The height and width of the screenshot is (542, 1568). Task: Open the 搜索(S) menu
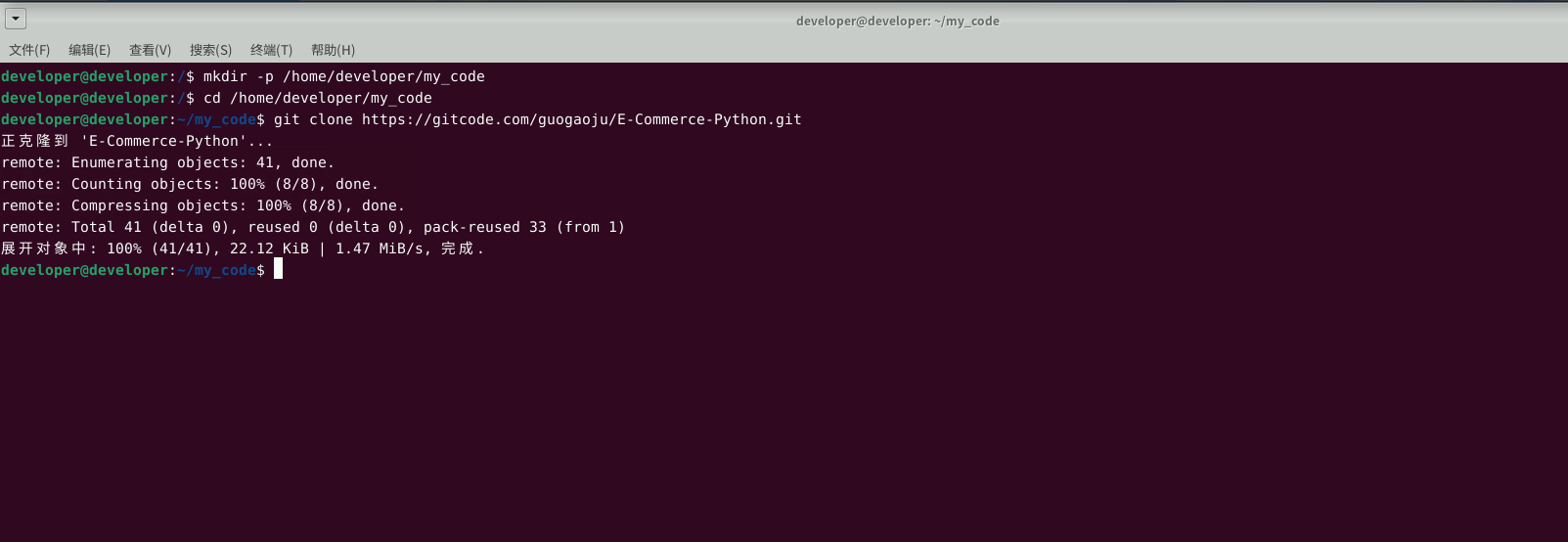[x=210, y=50]
